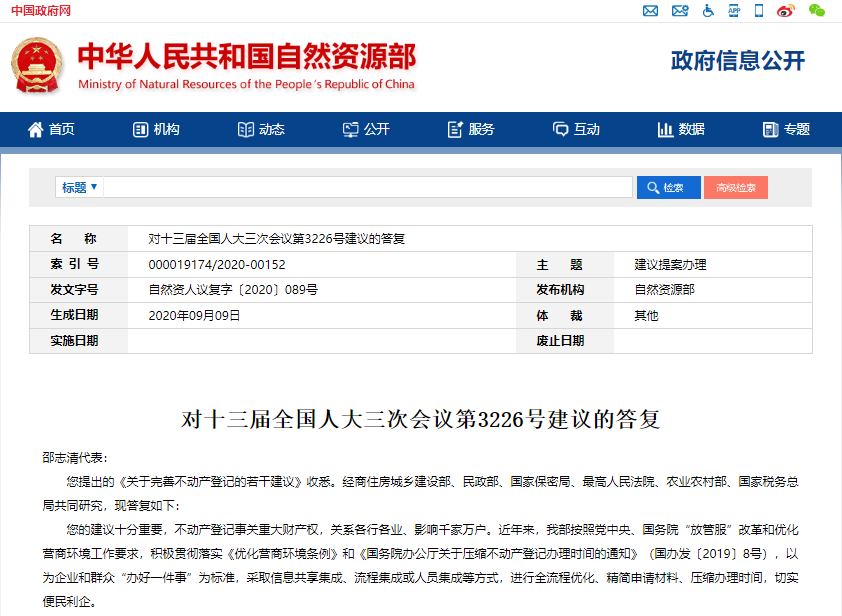Image resolution: width=842 pixels, height=616 pixels.
Task: Click the national emblem logo
Action: coord(37,65)
